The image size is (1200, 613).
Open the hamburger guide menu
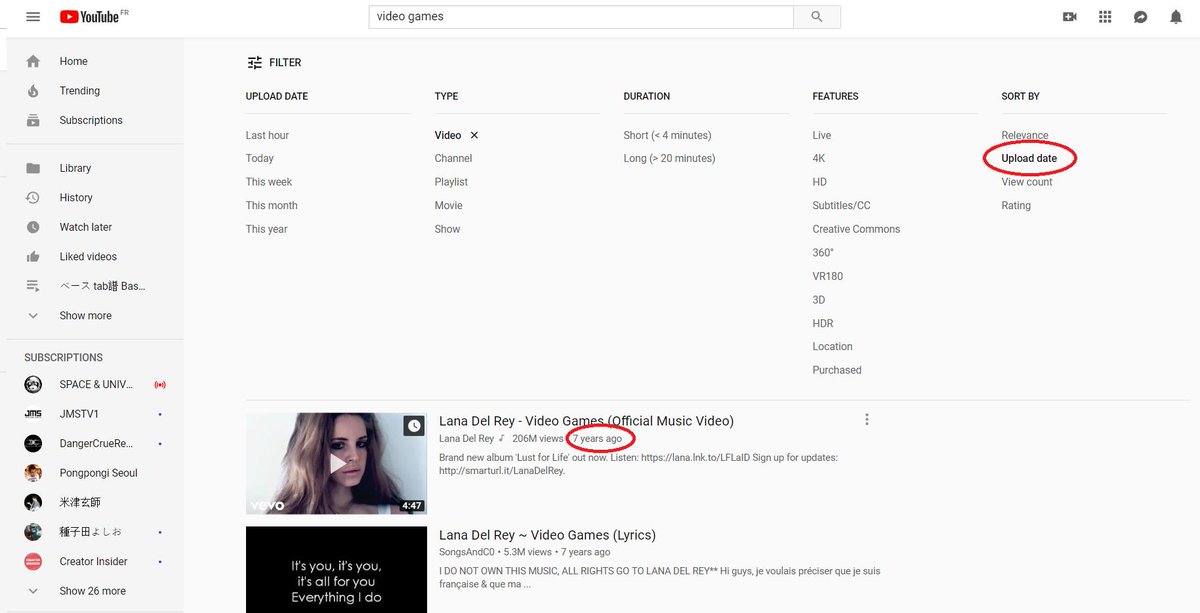point(33,17)
